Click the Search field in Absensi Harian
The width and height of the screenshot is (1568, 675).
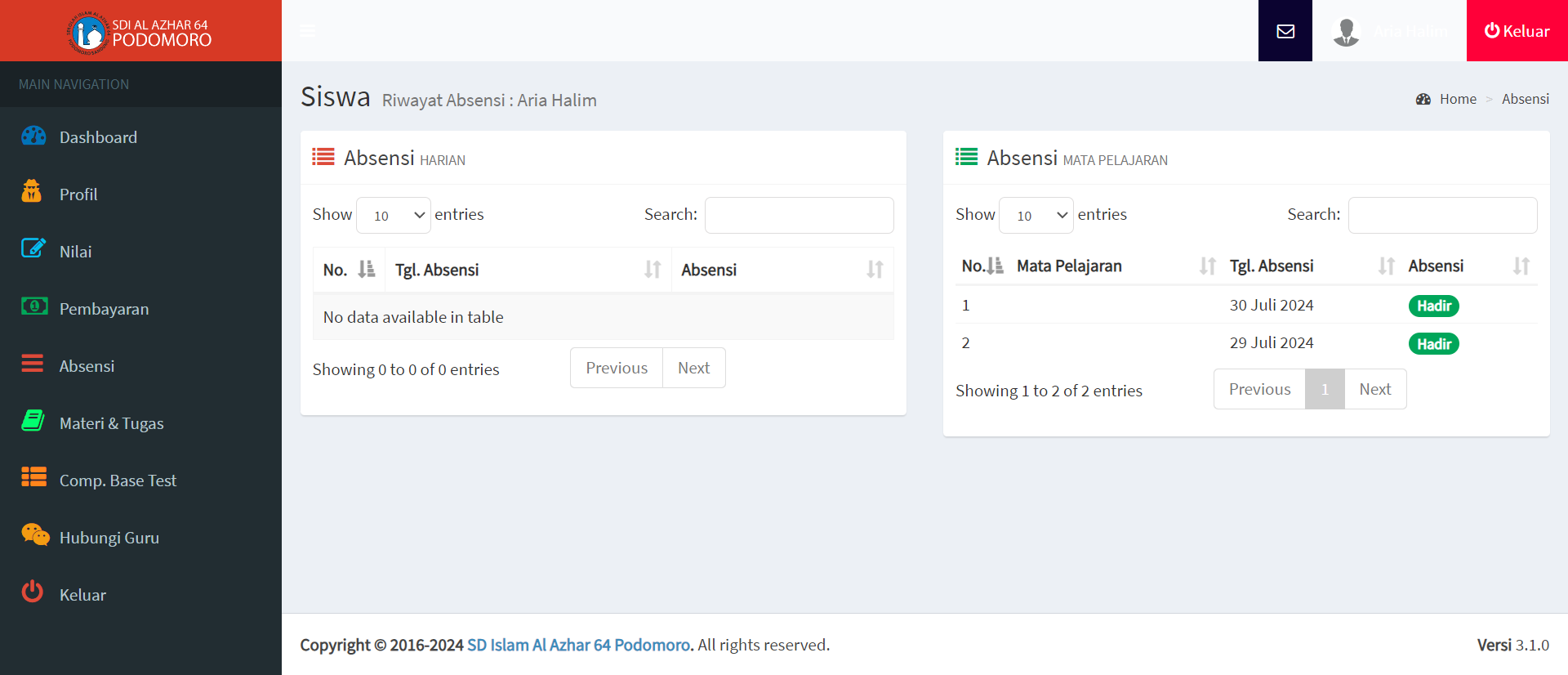(x=799, y=216)
